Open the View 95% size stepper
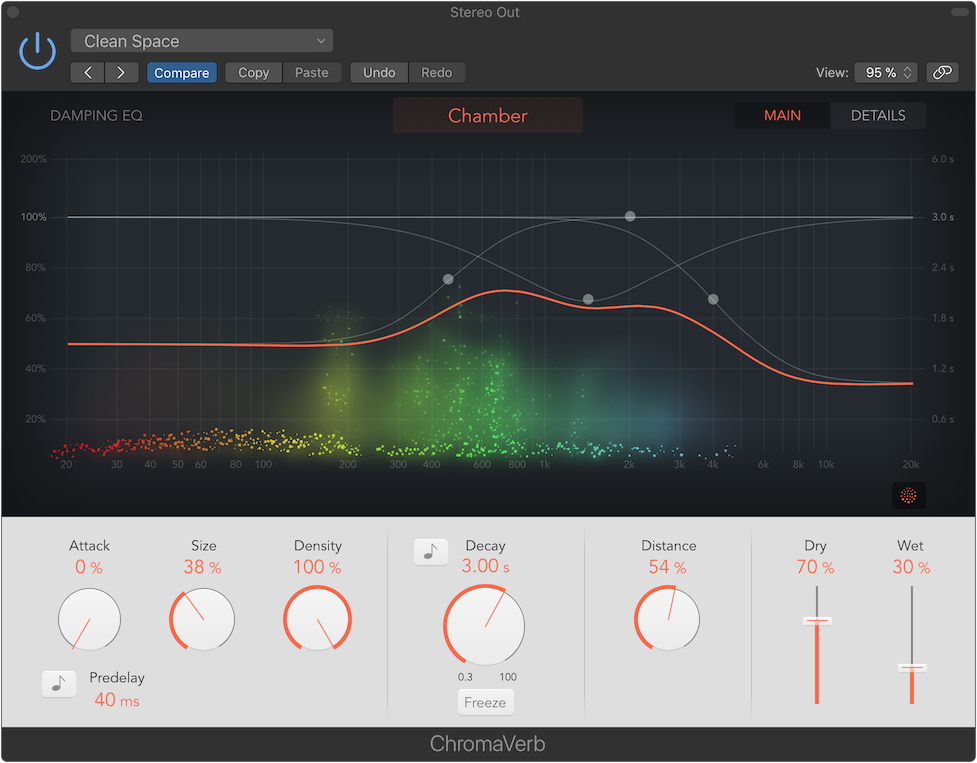 pos(885,73)
